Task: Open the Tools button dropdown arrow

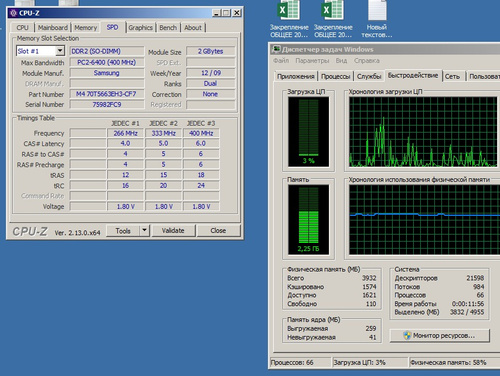Action: click(x=144, y=230)
